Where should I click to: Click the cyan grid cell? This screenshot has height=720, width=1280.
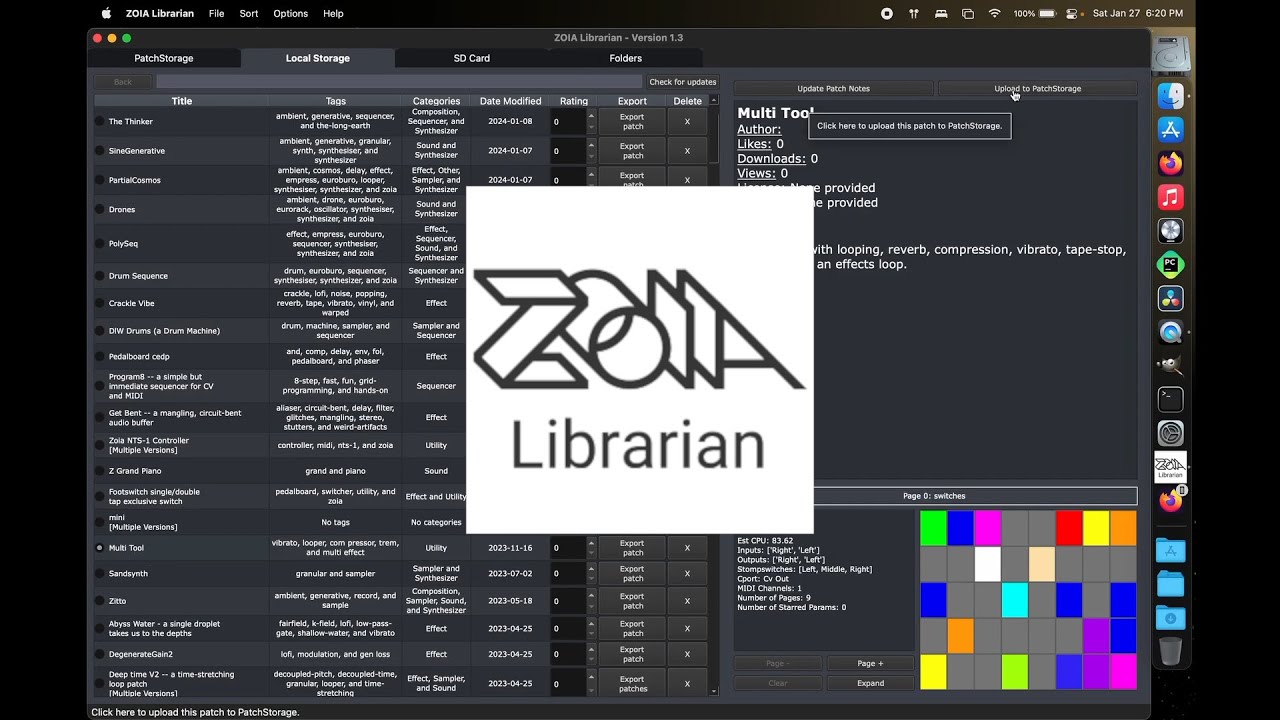[x=1014, y=600]
